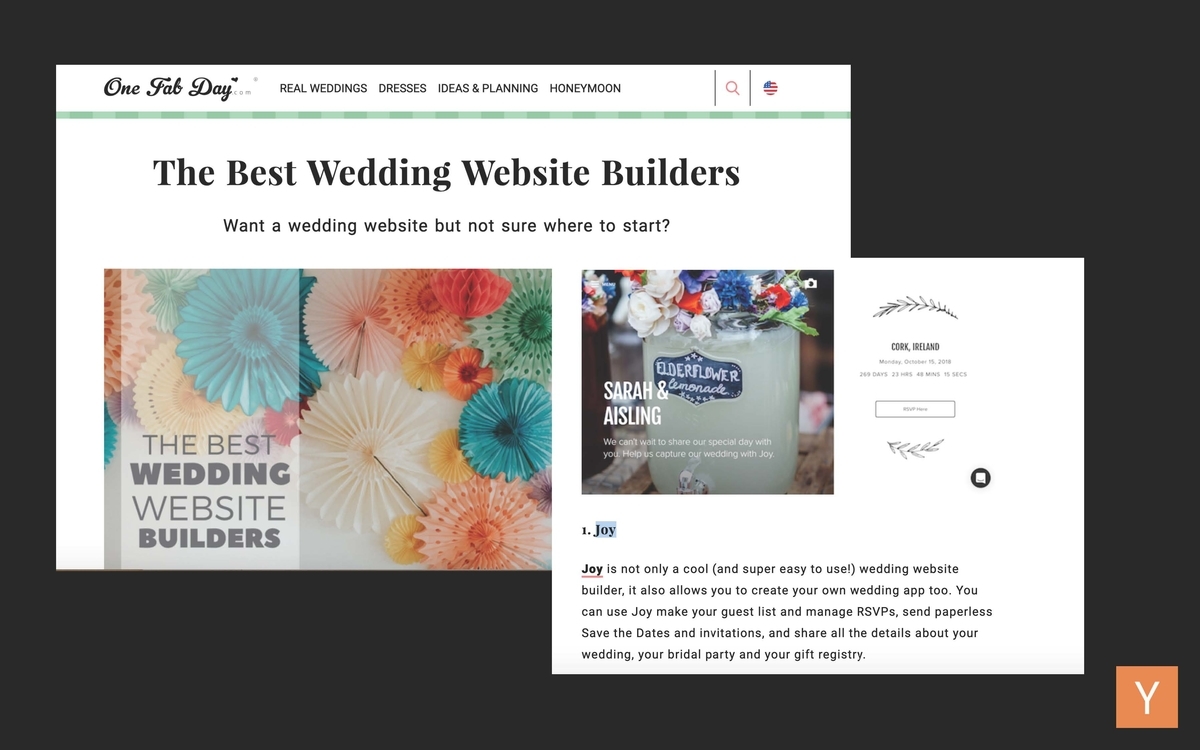
Task: Click the camera icon on Sarah & Aisling photo
Action: click(x=811, y=283)
